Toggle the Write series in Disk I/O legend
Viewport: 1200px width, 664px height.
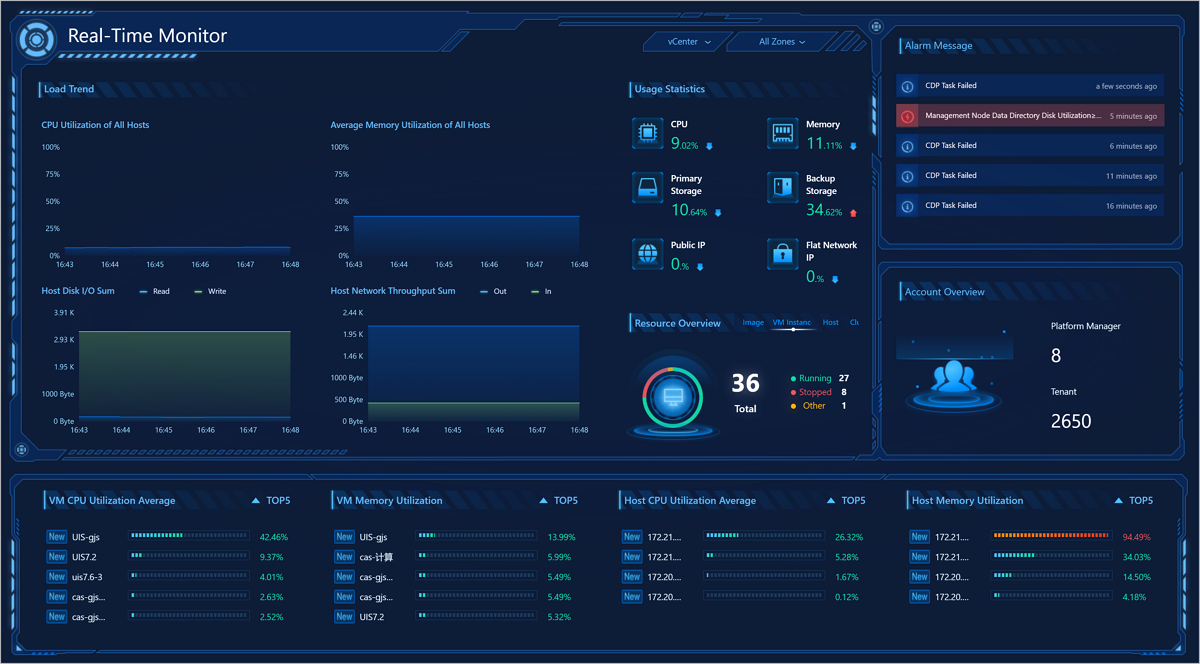(x=209, y=292)
